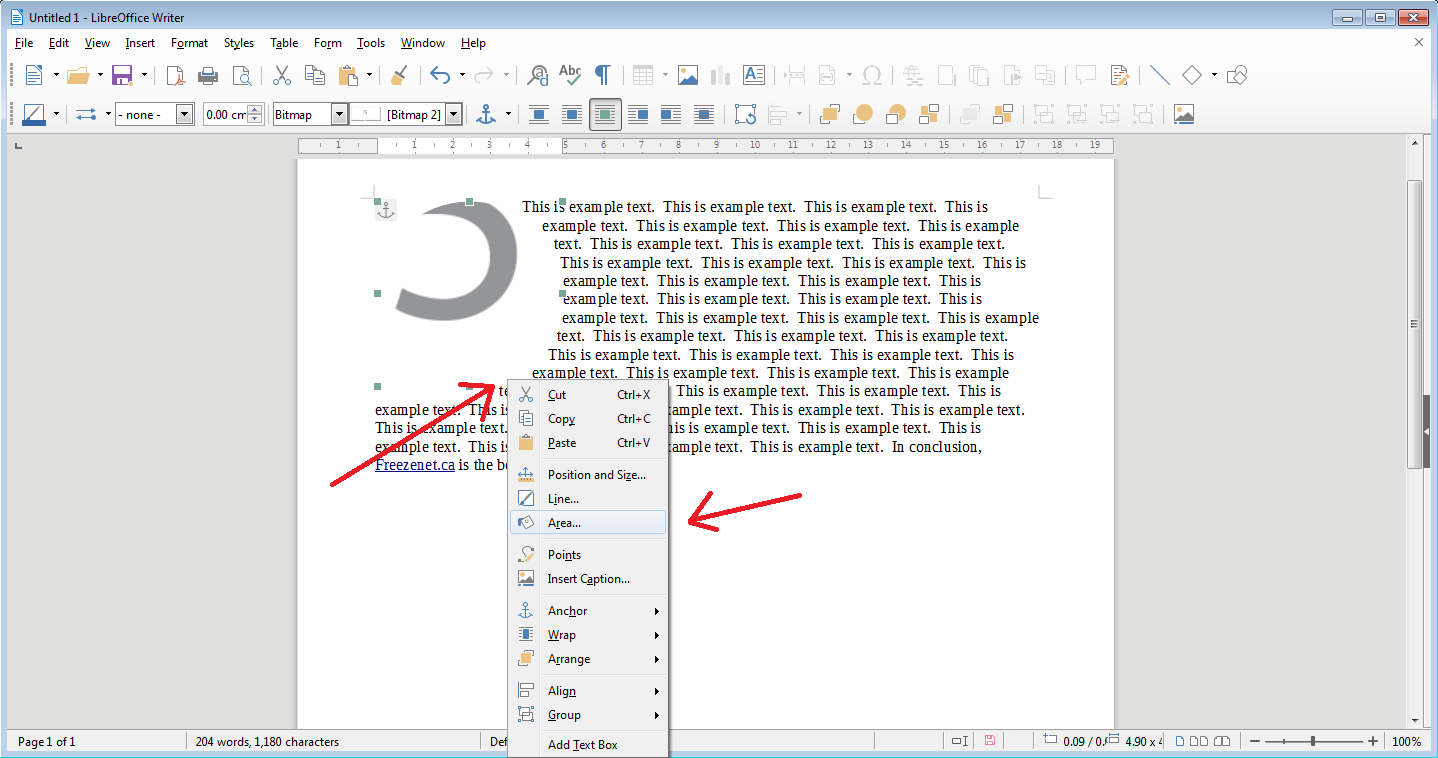The image size is (1438, 758).
Task: Click the Print icon in toolbar
Action: tap(208, 75)
